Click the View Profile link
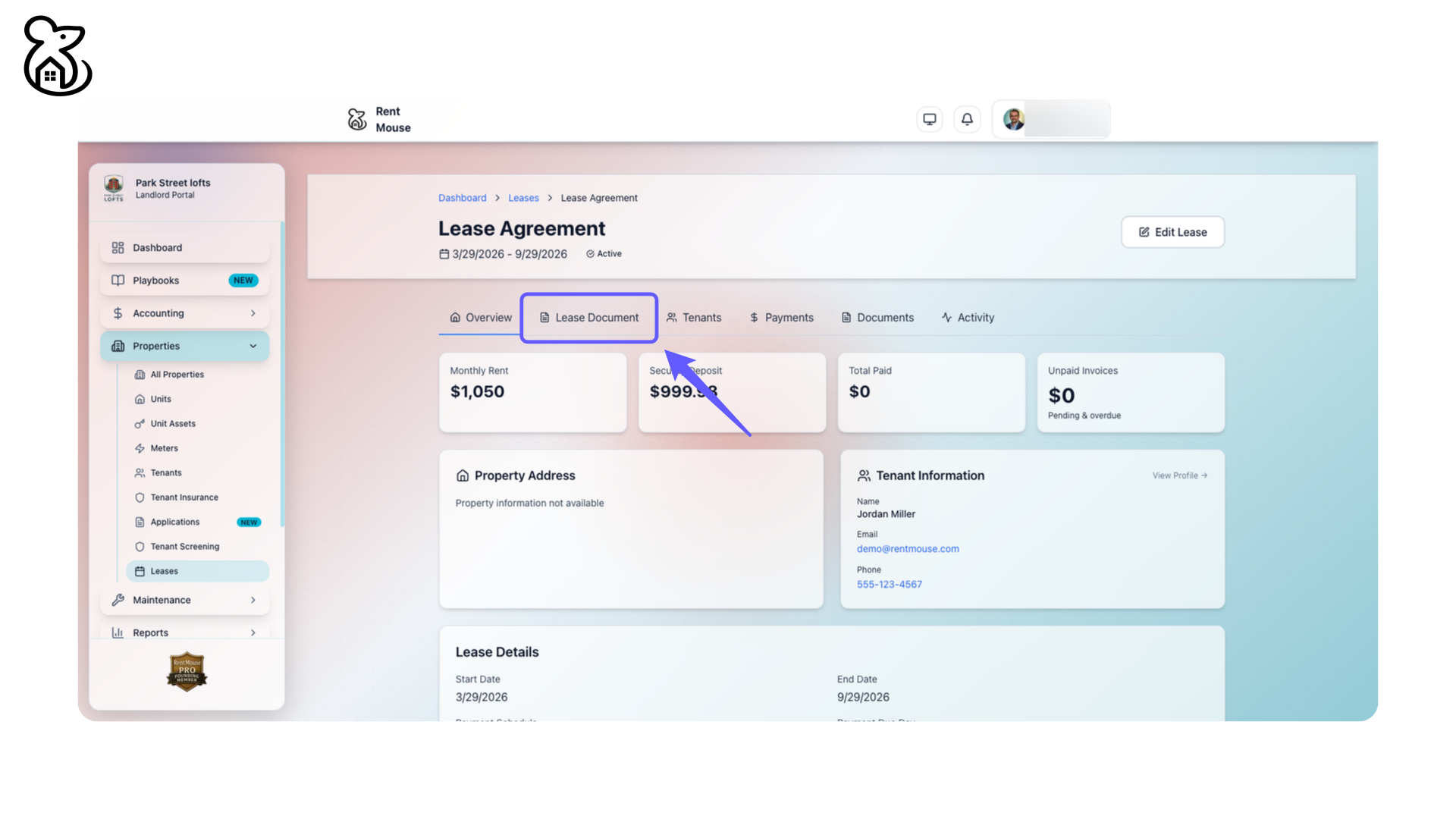Viewport: 1456px width, 819px height. [x=1179, y=475]
